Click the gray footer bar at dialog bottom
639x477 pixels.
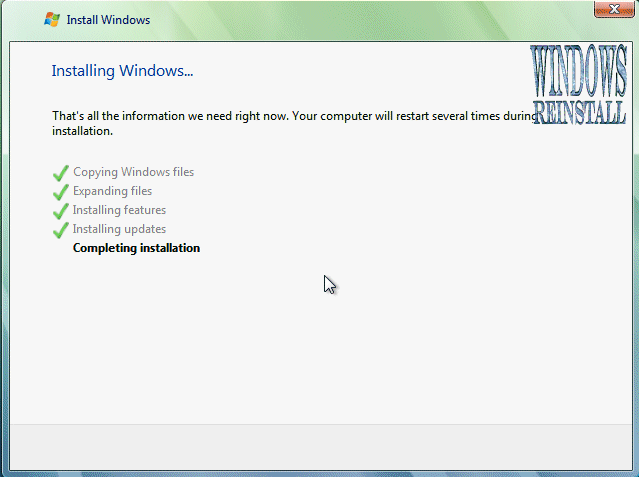[319, 446]
